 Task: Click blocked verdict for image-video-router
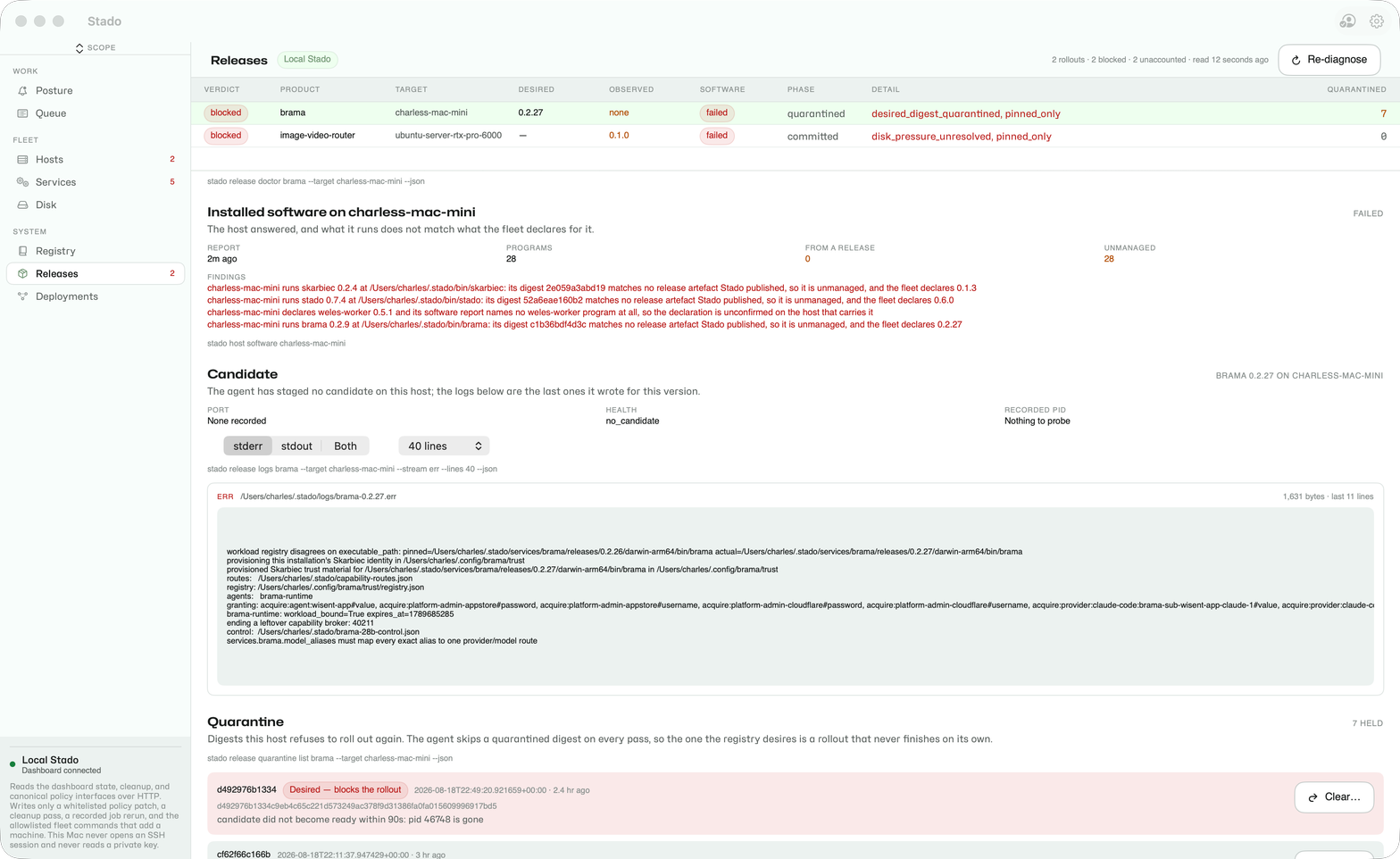coord(226,136)
